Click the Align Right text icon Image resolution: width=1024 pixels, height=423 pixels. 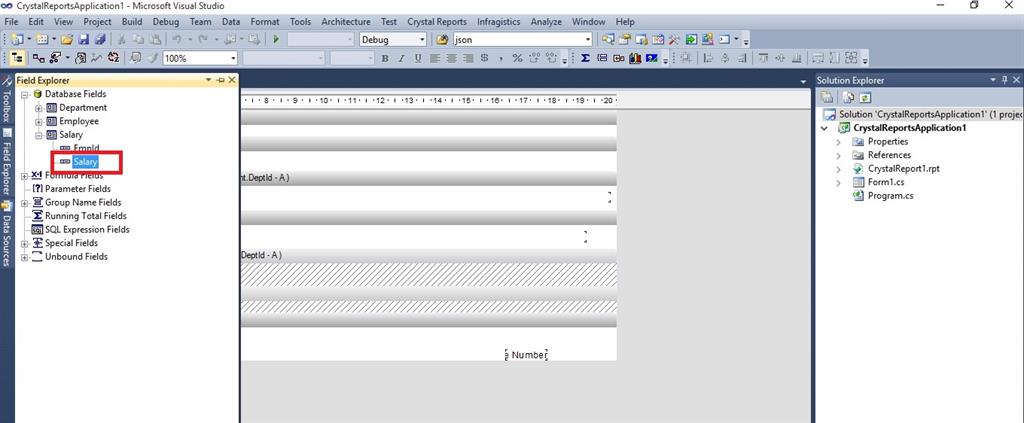click(x=468, y=58)
